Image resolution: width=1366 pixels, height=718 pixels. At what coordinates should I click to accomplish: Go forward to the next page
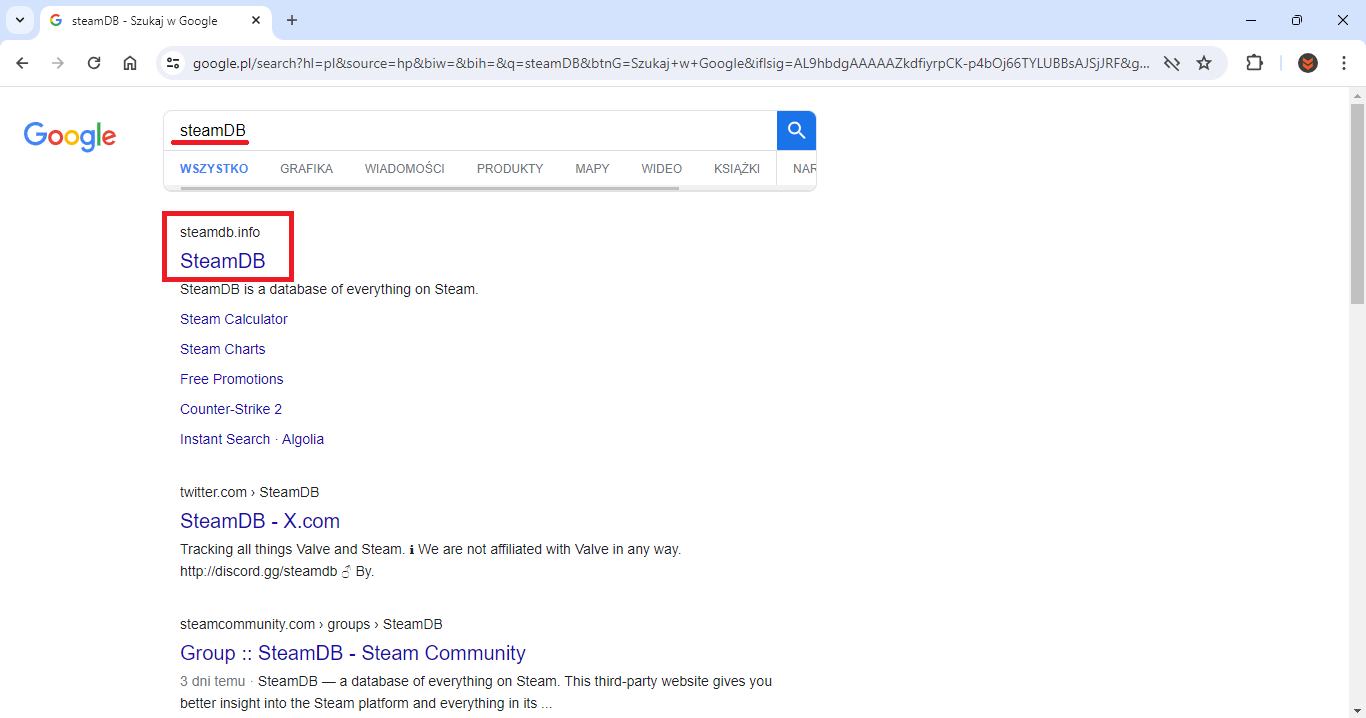click(x=58, y=63)
